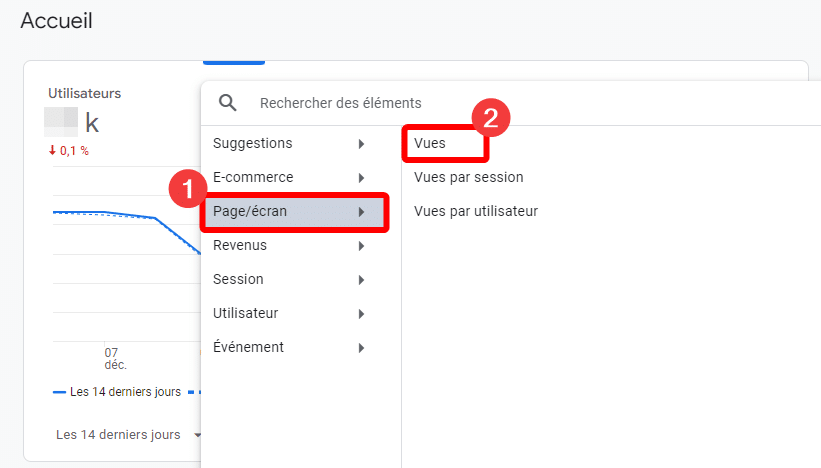
Task: Open the Session category
Action: tap(238, 280)
